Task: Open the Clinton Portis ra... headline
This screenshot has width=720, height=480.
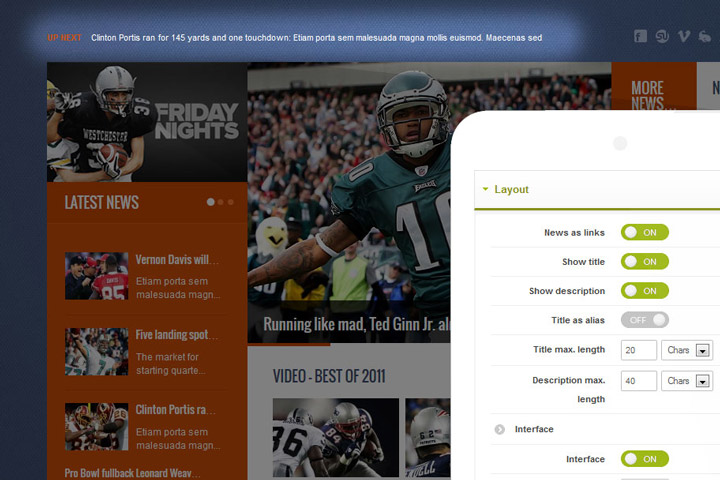Action: click(x=175, y=409)
